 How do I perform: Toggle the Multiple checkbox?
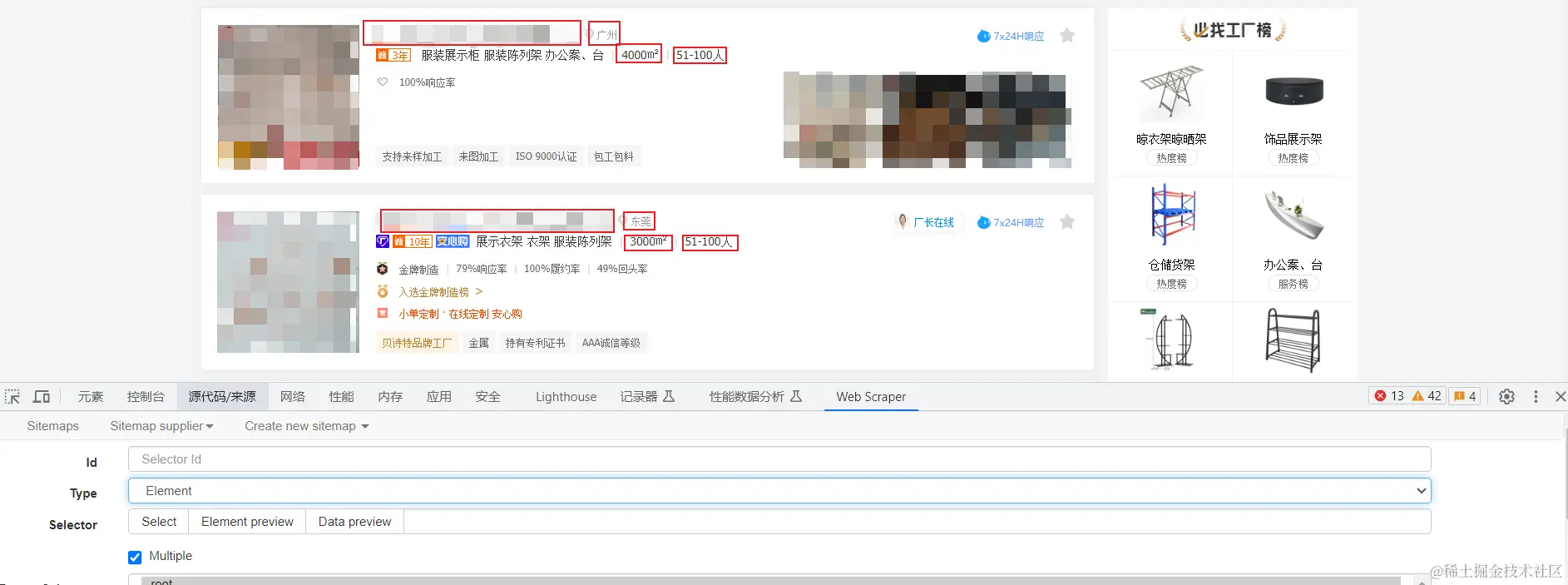pyautogui.click(x=135, y=557)
